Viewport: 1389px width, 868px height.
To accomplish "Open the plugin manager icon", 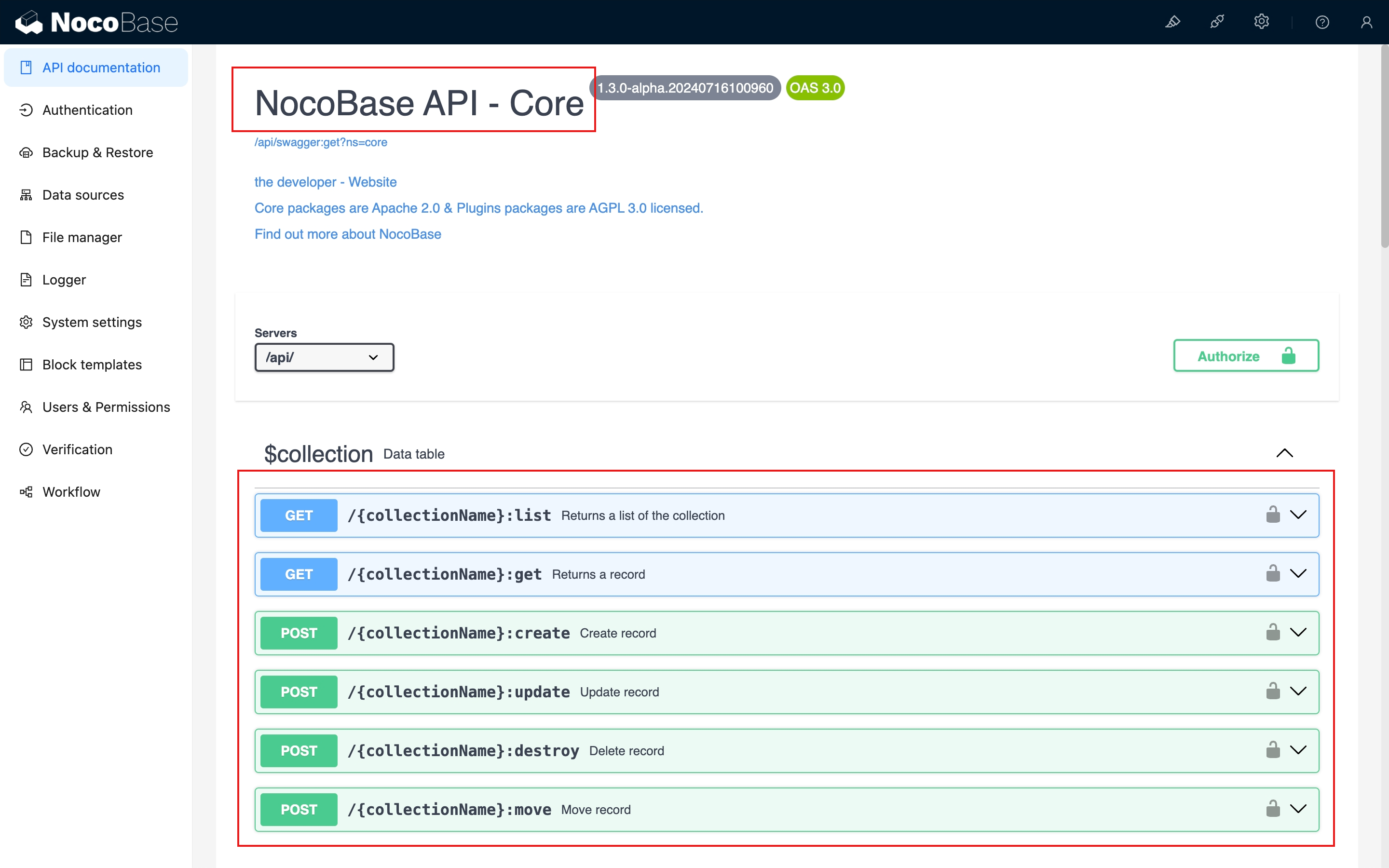I will [x=1217, y=22].
